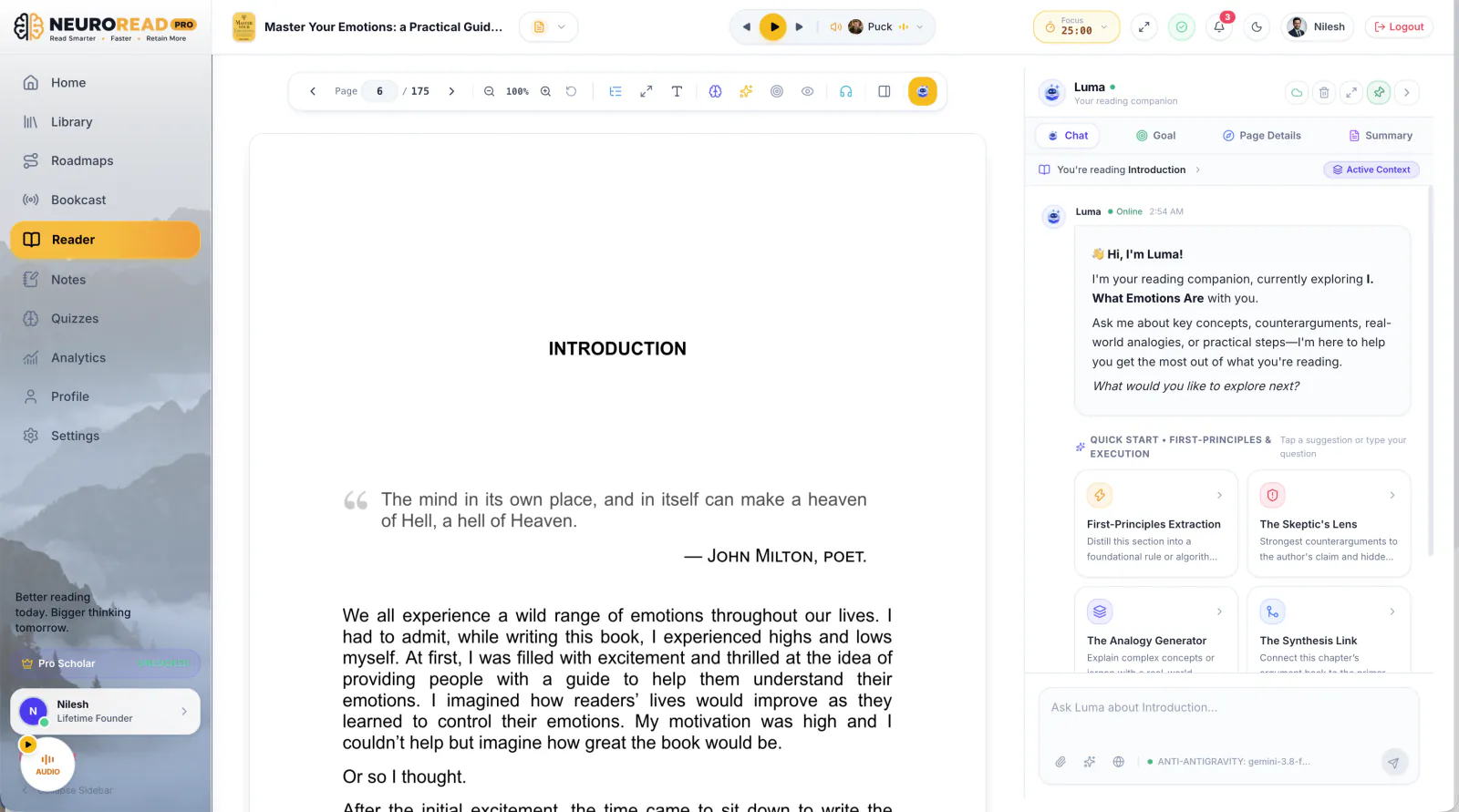
Task: Open notifications bell with 3 badge
Action: click(1219, 26)
